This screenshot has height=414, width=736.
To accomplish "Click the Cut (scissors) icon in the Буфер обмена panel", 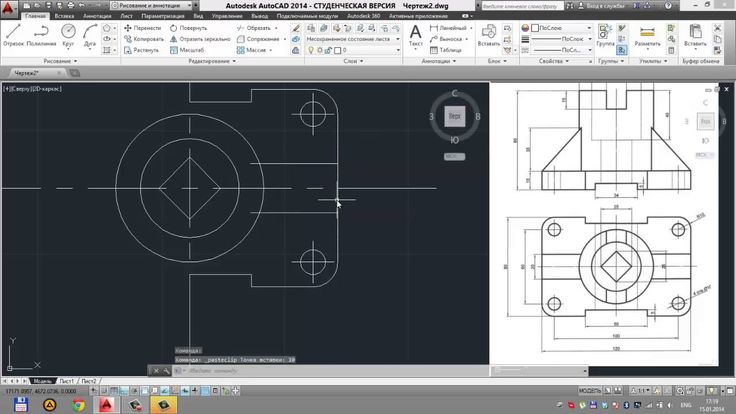I will [x=717, y=28].
